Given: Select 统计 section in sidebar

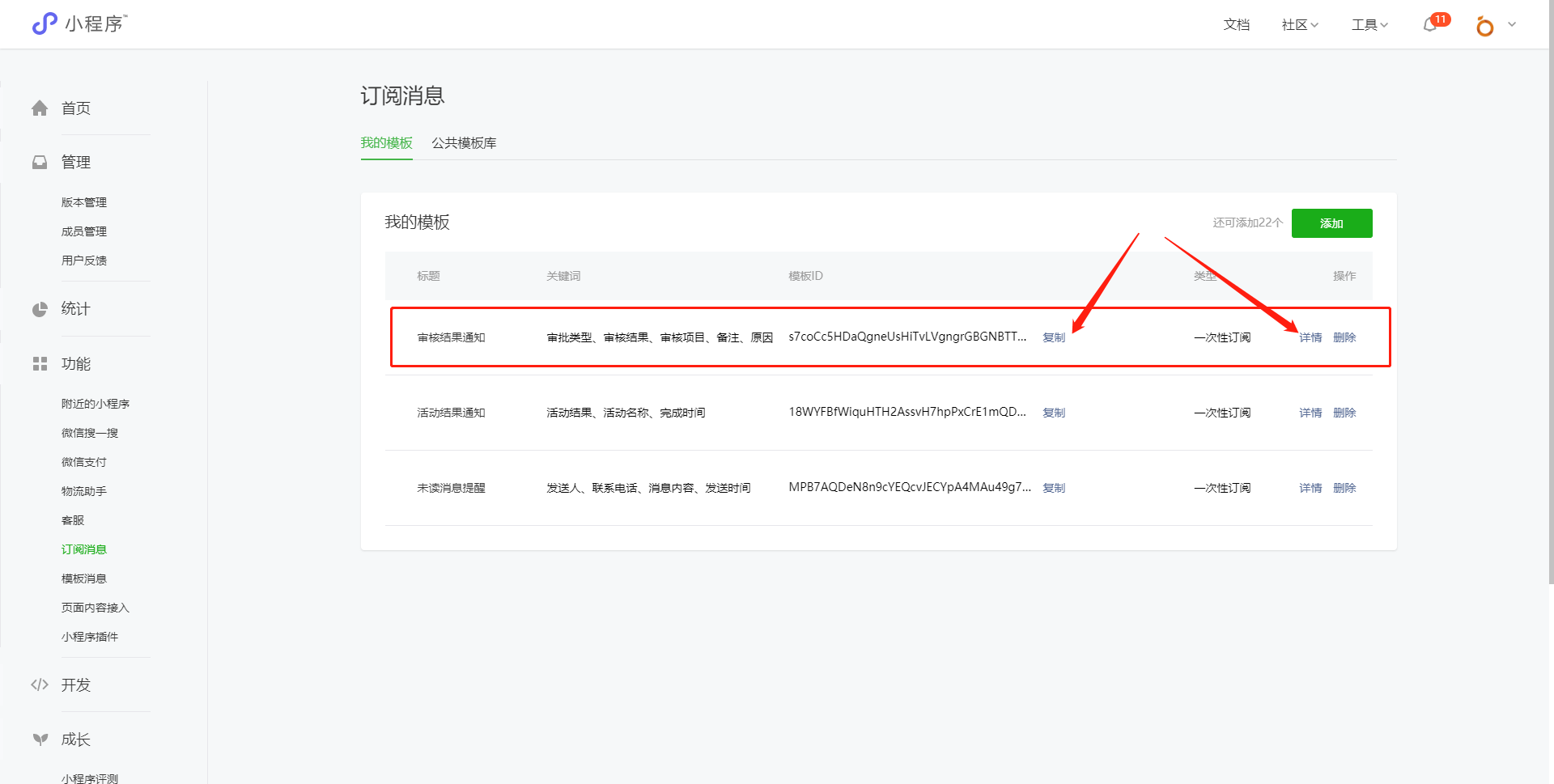Looking at the screenshot, I should (76, 308).
